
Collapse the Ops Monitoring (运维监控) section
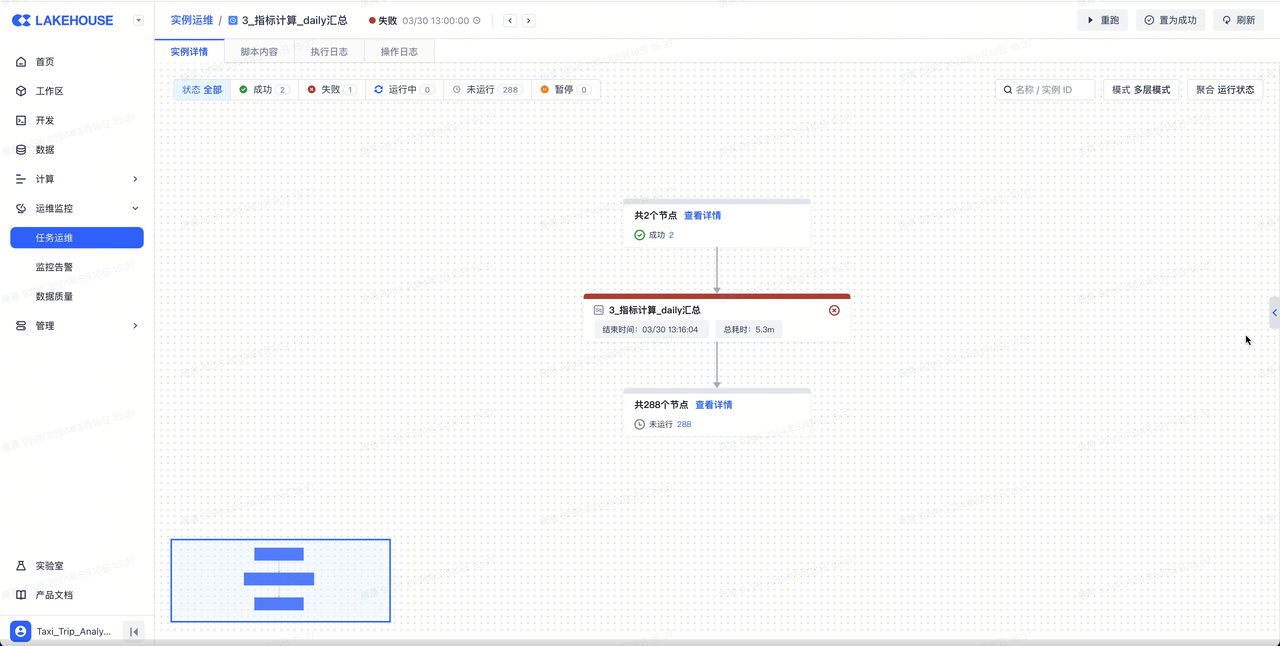tap(135, 208)
